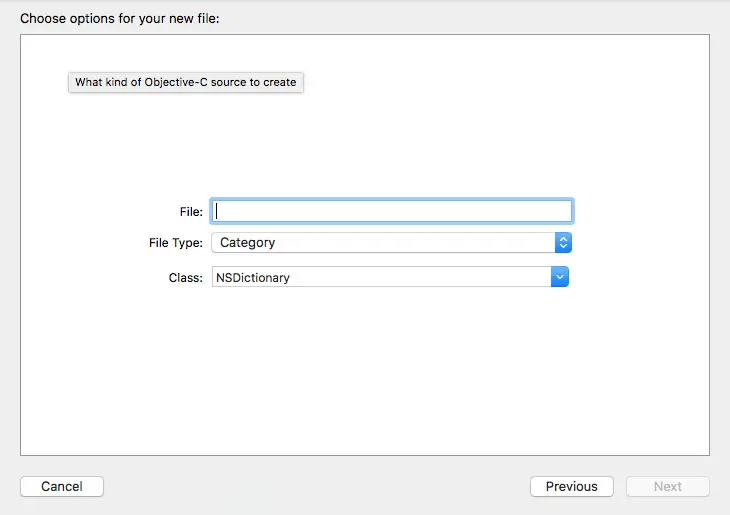Click gray space between Cancel and Previous

tap(315, 487)
